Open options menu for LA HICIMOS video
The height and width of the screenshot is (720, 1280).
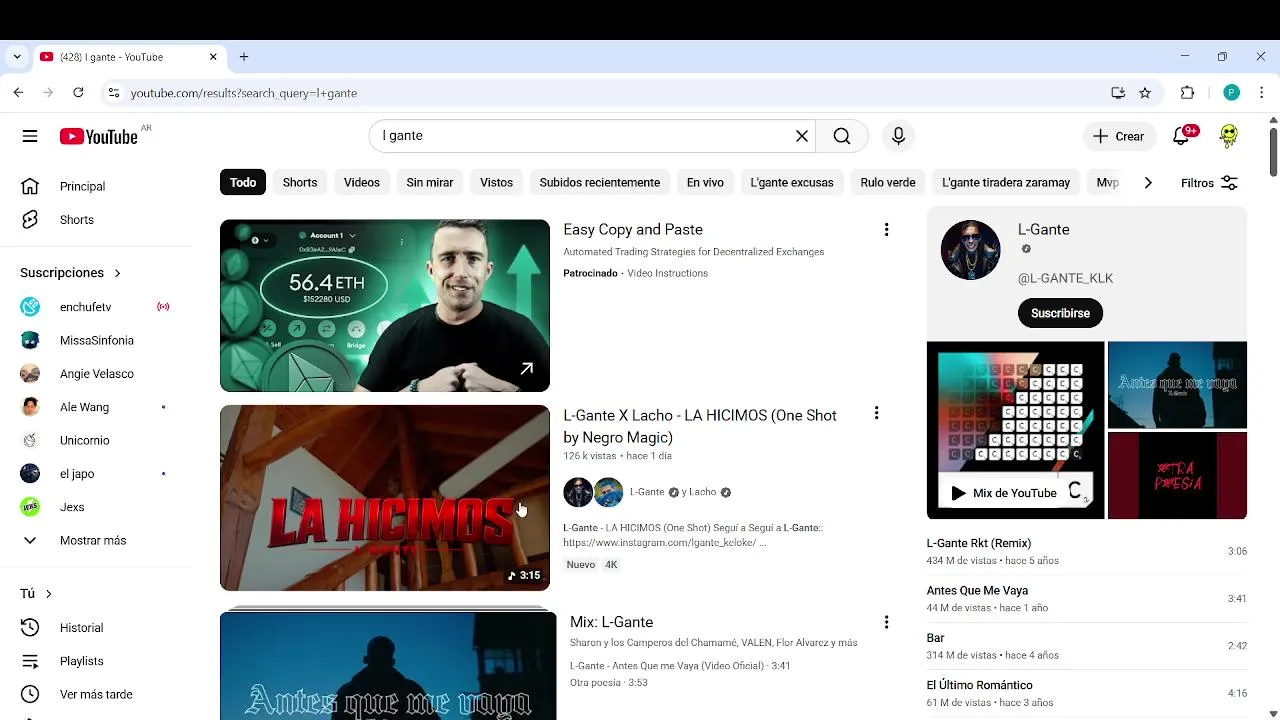pos(876,413)
